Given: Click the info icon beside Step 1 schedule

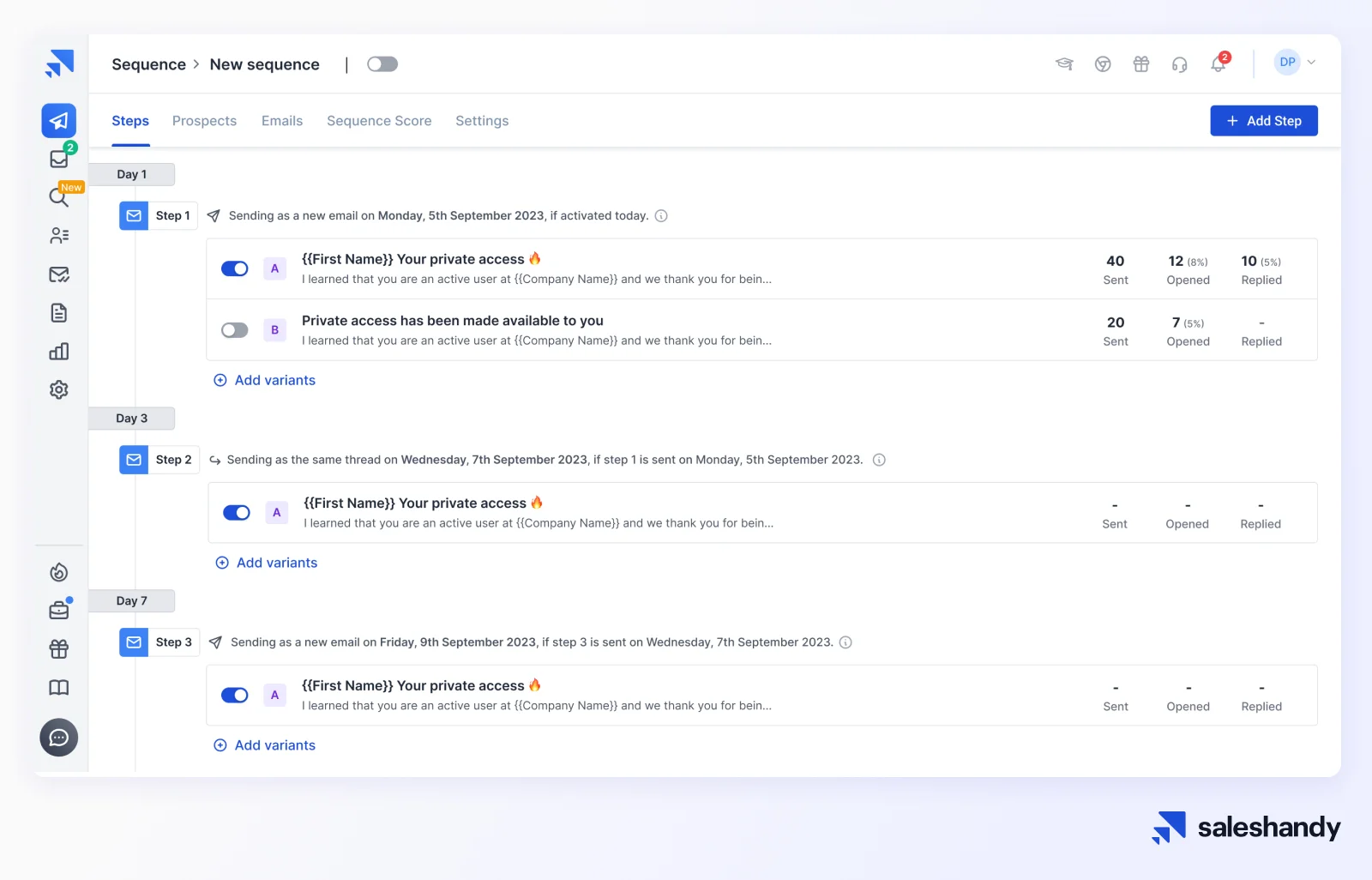Looking at the screenshot, I should tap(661, 216).
